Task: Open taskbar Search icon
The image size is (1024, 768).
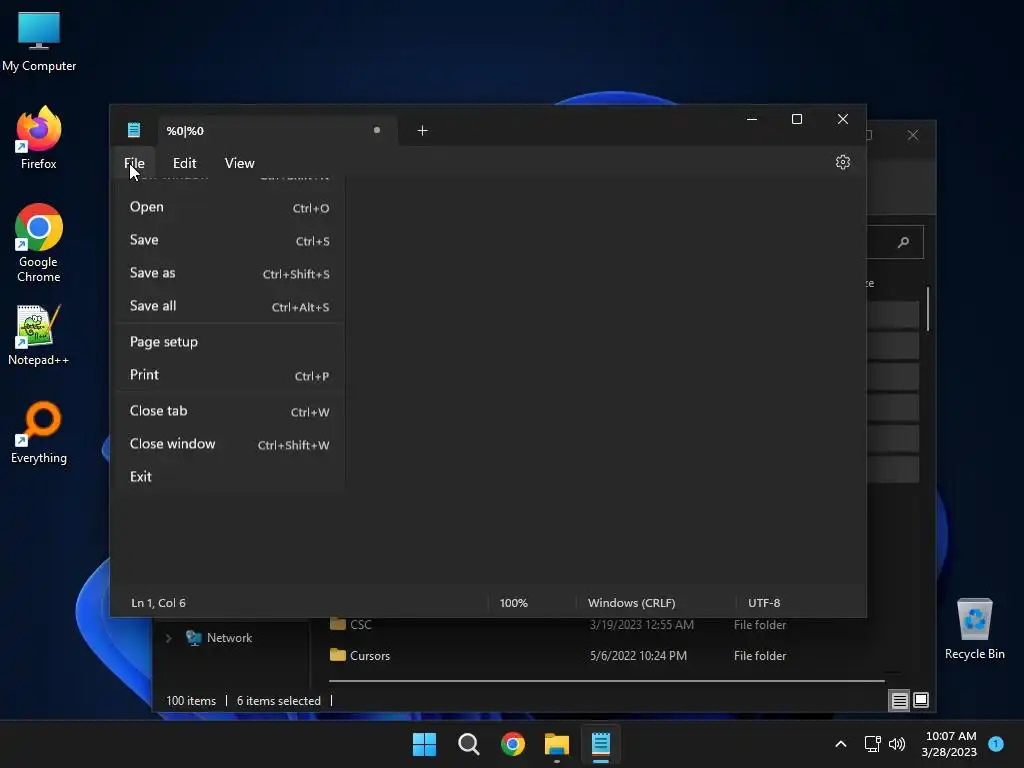Action: coord(468,744)
